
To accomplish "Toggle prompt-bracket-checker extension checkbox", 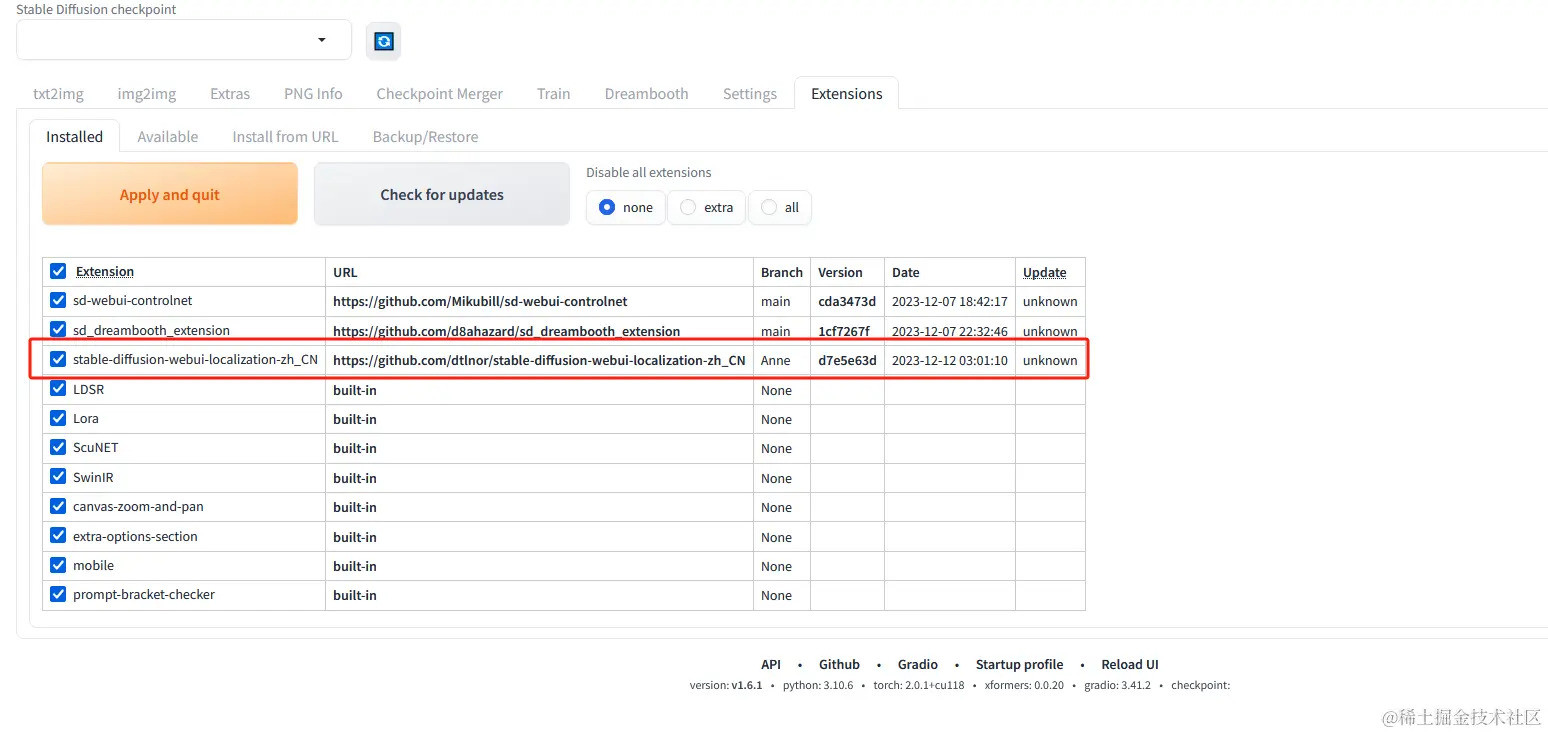I will [x=58, y=594].
